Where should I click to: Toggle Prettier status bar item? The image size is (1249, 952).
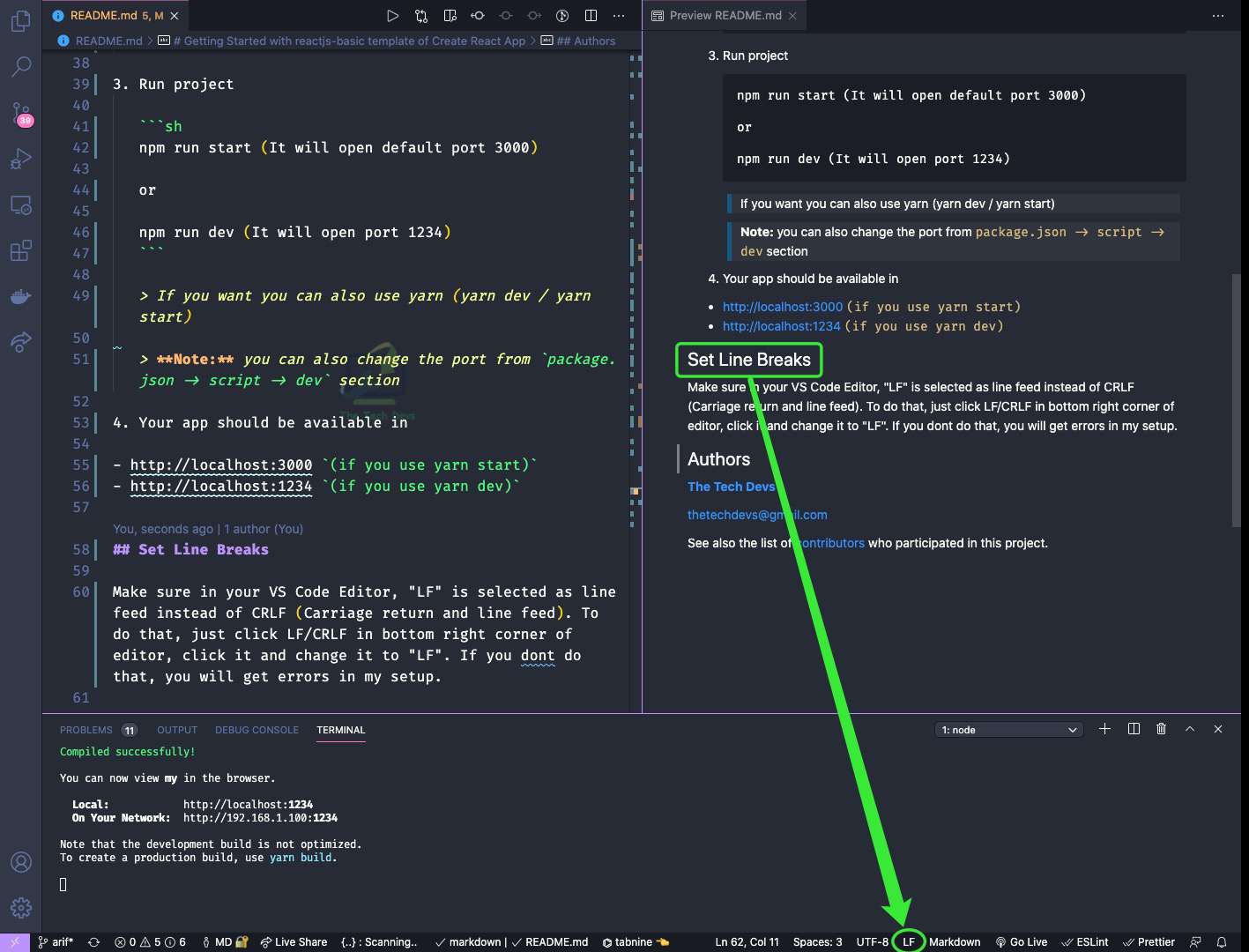1149,942
